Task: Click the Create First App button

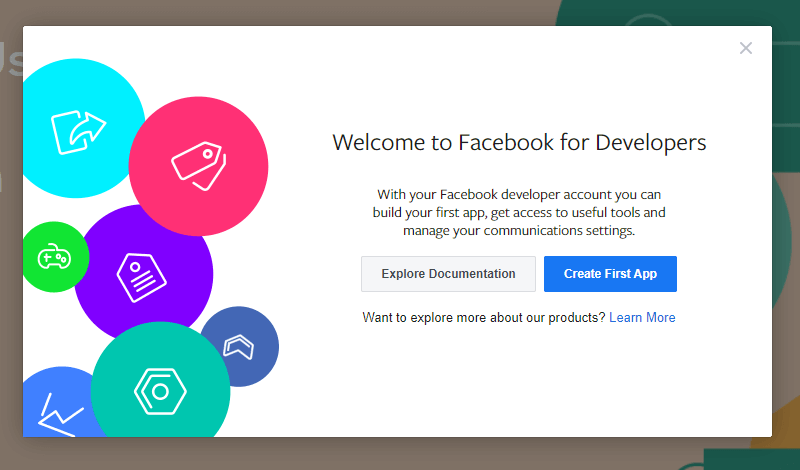Action: 610,274
